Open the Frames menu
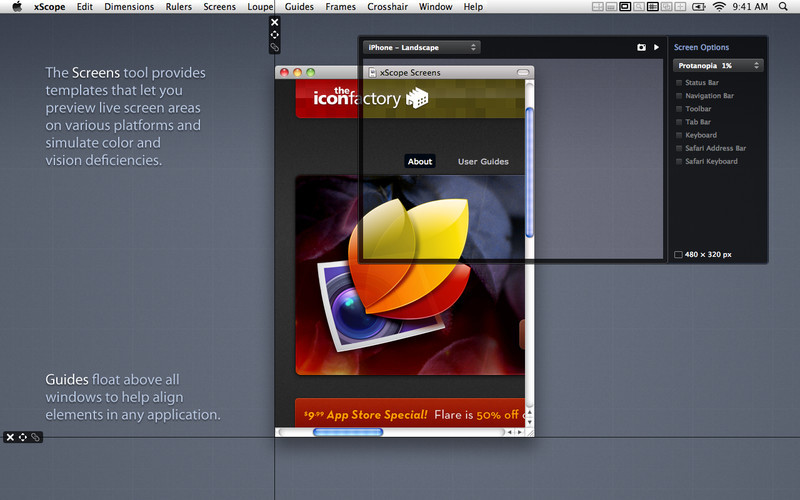Image resolution: width=800 pixels, height=500 pixels. pos(340,7)
